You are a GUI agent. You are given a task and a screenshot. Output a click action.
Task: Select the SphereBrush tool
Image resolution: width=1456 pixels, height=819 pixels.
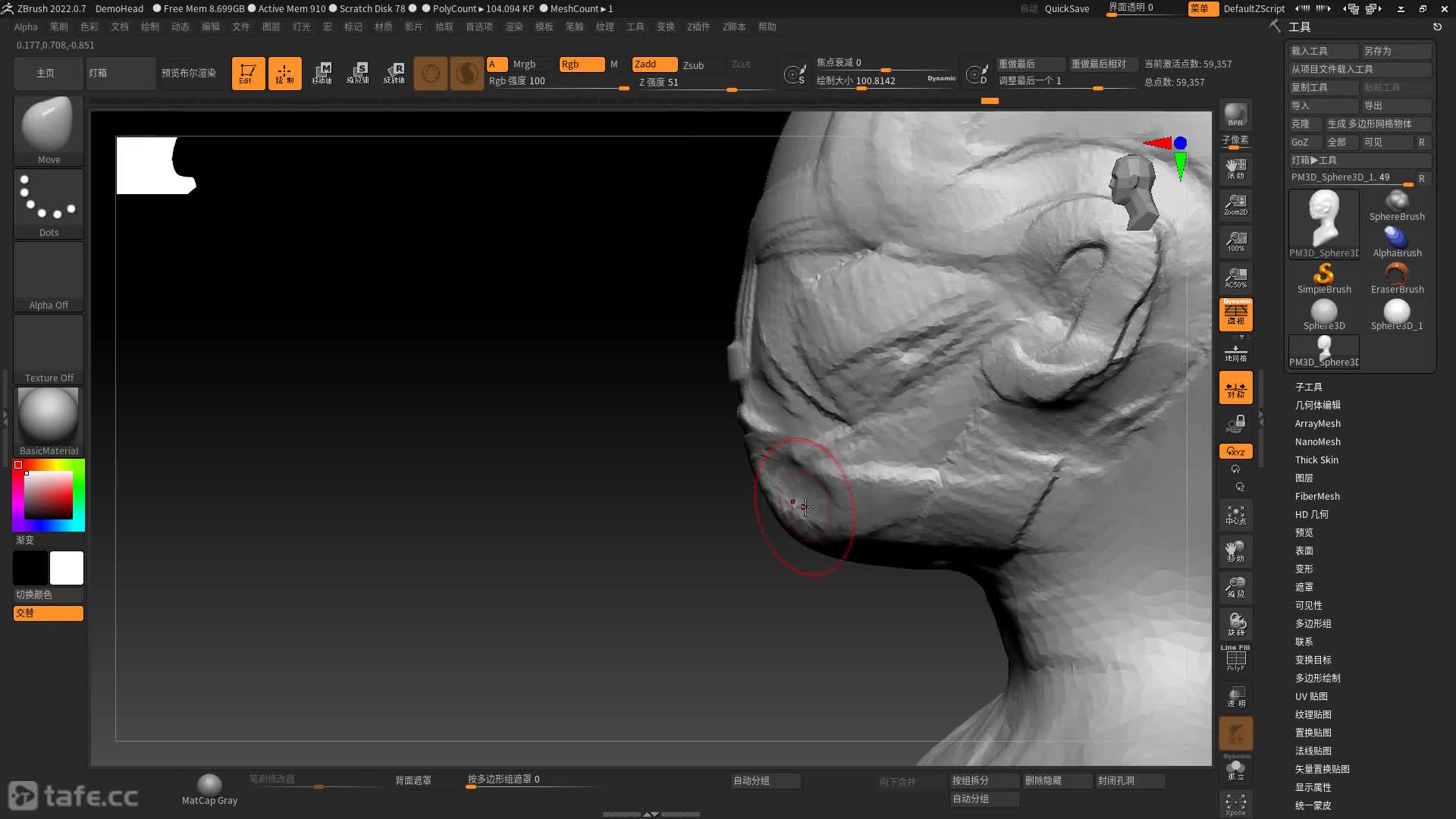(1397, 206)
